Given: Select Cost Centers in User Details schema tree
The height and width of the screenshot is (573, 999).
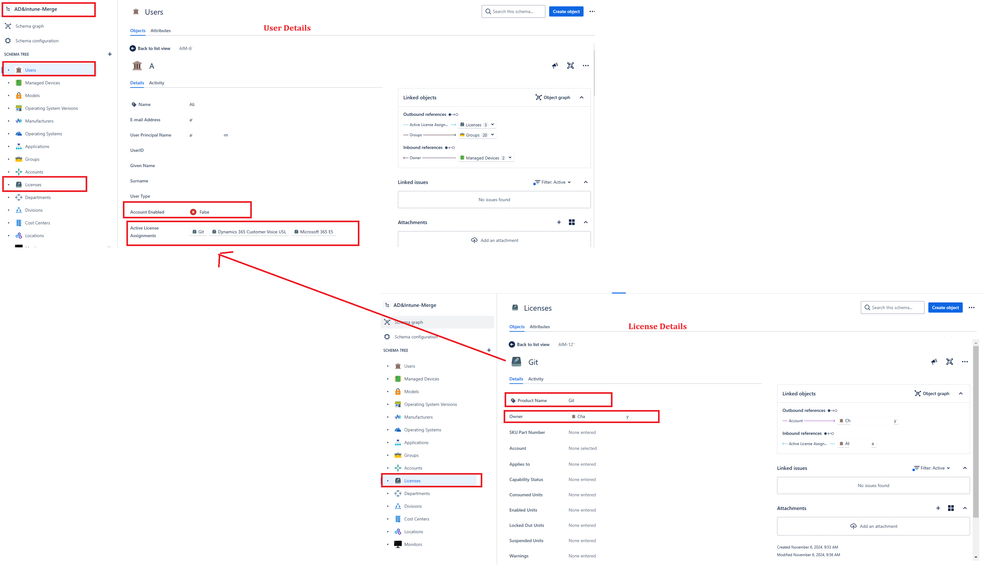Looking at the screenshot, I should pyautogui.click(x=37, y=223).
